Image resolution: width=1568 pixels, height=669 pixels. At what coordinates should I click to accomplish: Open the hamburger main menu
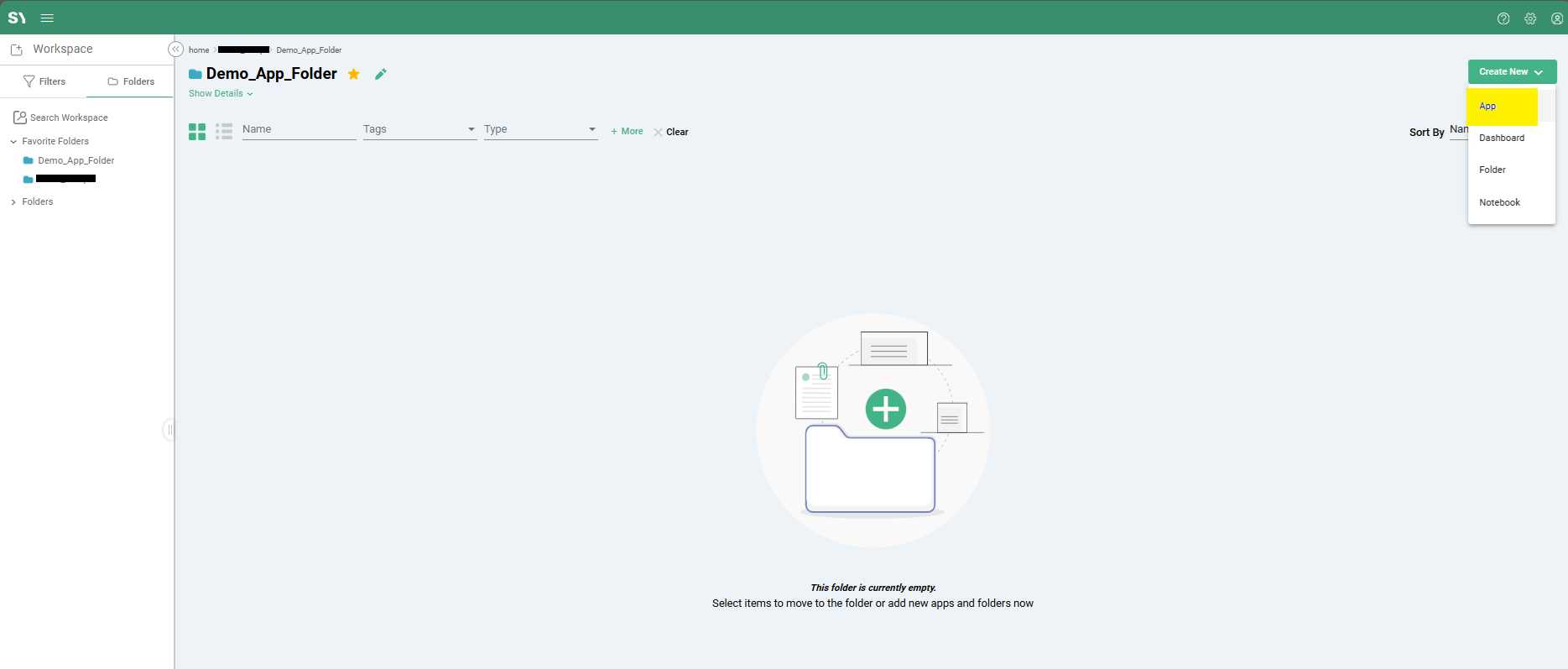[x=47, y=18]
